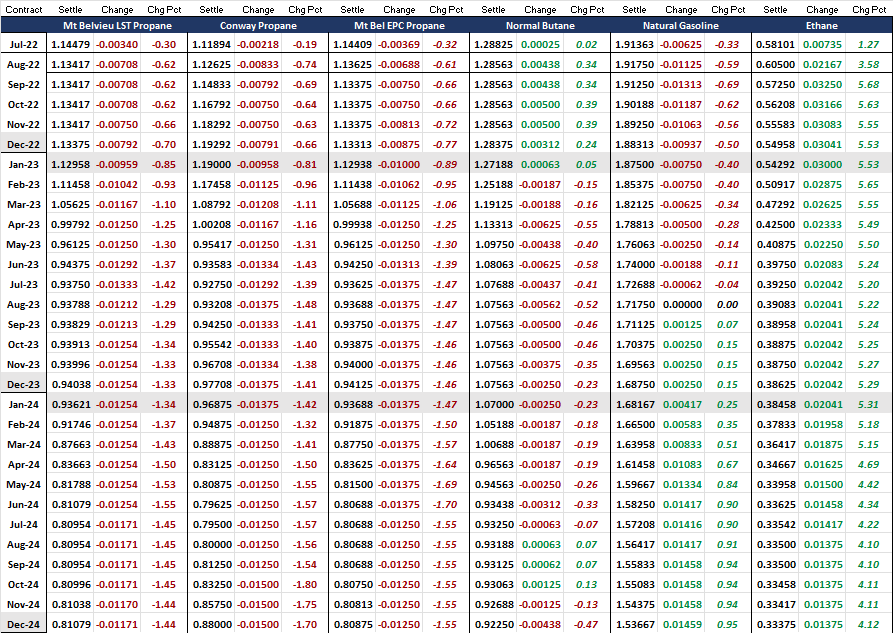Select Jul-22 EPC Propane settle 1.14409
Viewport: 893px width, 633px height.
(x=353, y=44)
